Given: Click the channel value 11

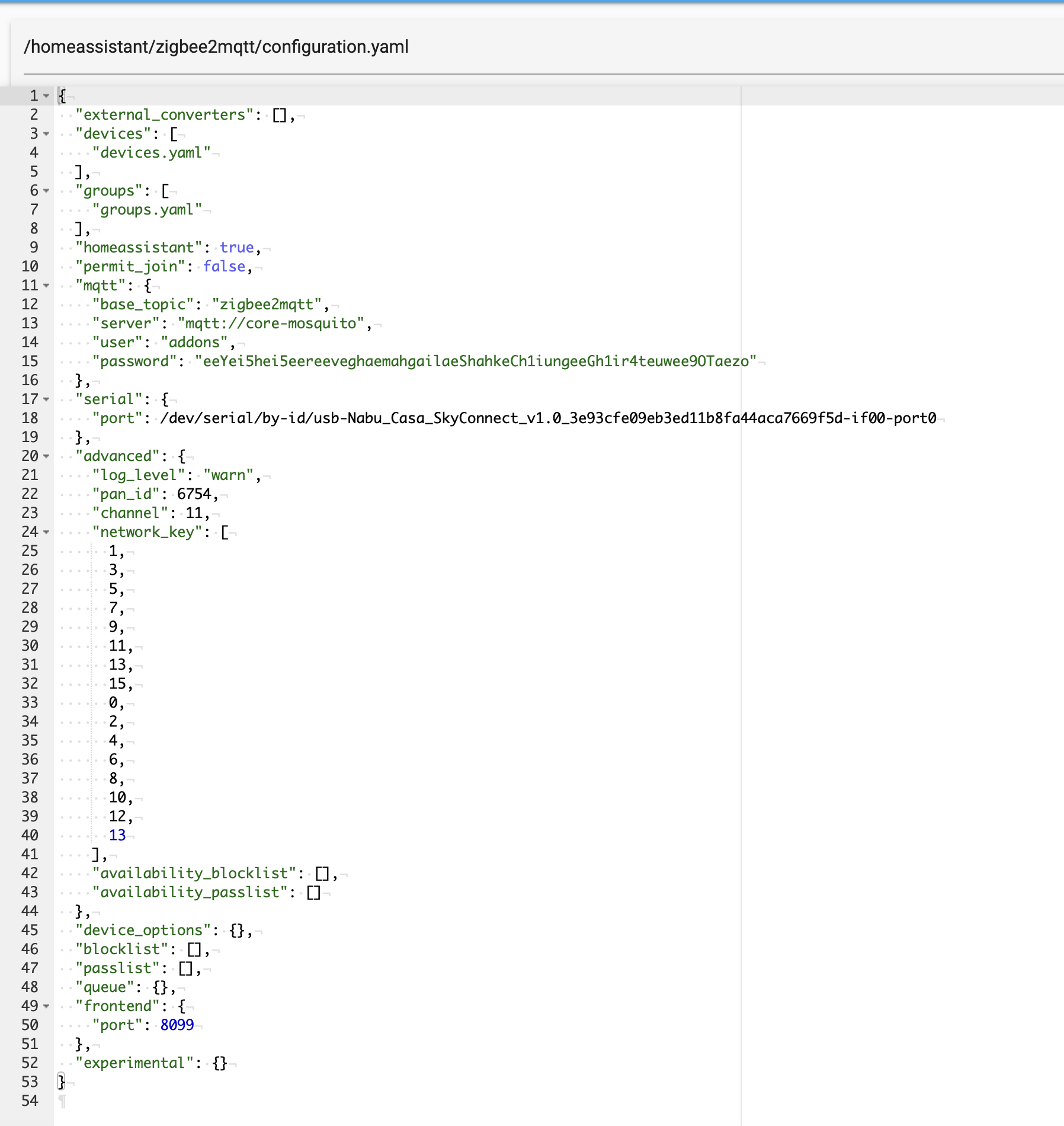Looking at the screenshot, I should point(194,513).
